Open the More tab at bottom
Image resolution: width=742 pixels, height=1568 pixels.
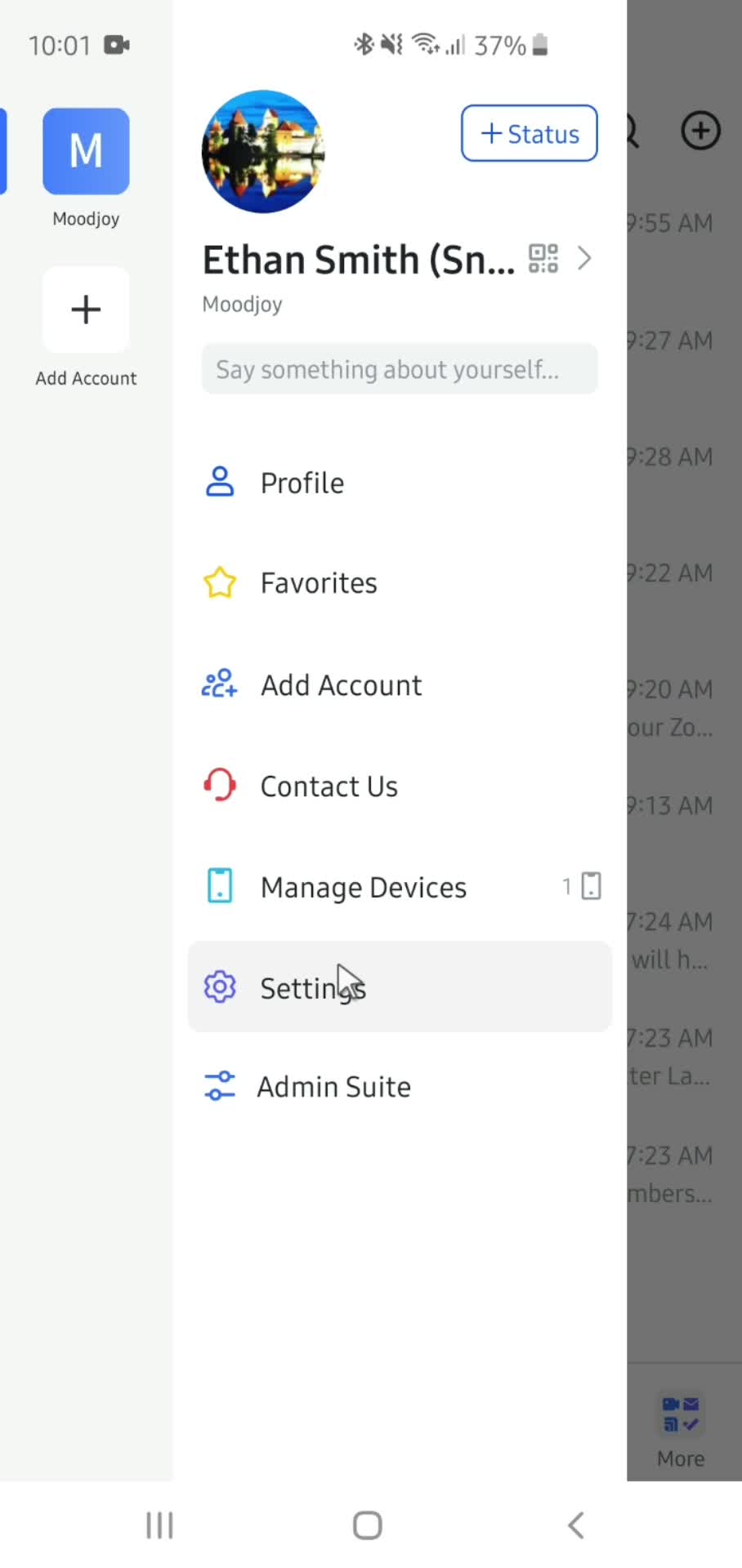point(681,1431)
